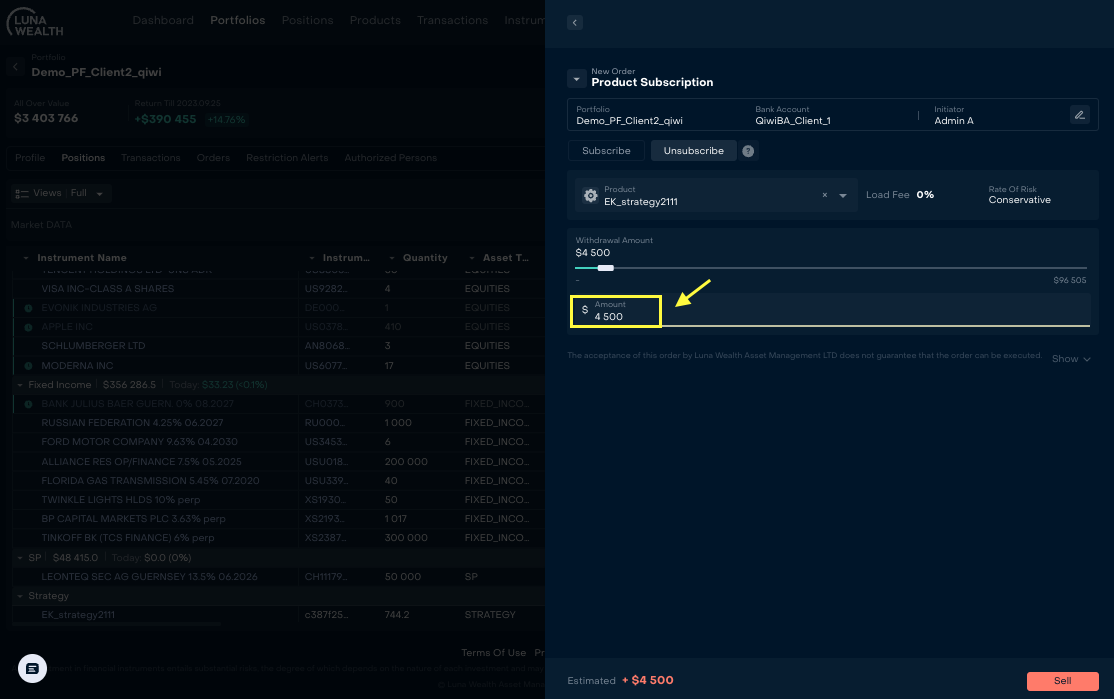Expand the Product dropdown arrow
1114x699 pixels.
coord(843,196)
